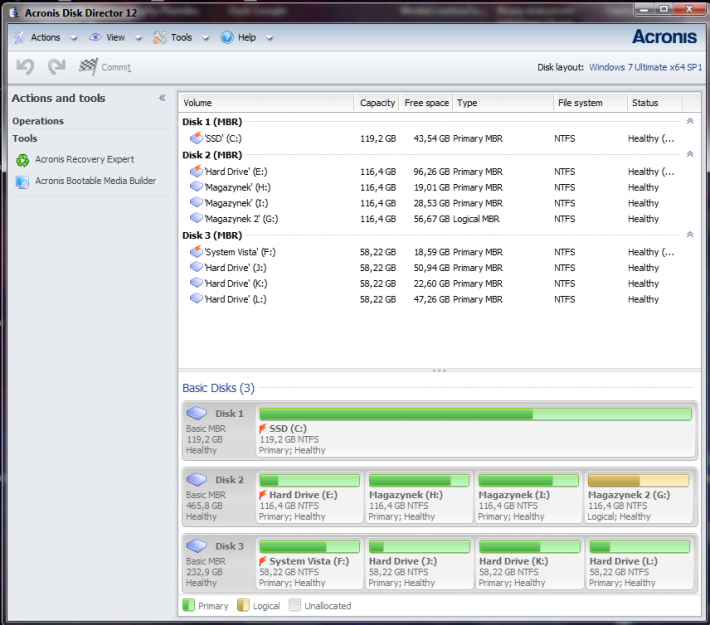Viewport: 710px width, 625px height.
Task: Click the pane splitter grip dots
Action: click(x=439, y=370)
